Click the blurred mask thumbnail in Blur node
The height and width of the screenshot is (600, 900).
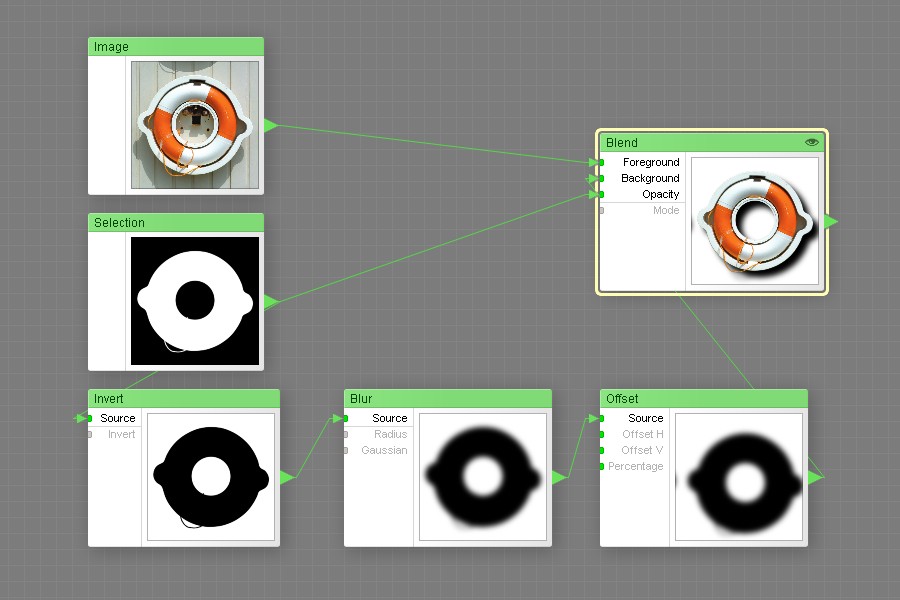pos(483,477)
